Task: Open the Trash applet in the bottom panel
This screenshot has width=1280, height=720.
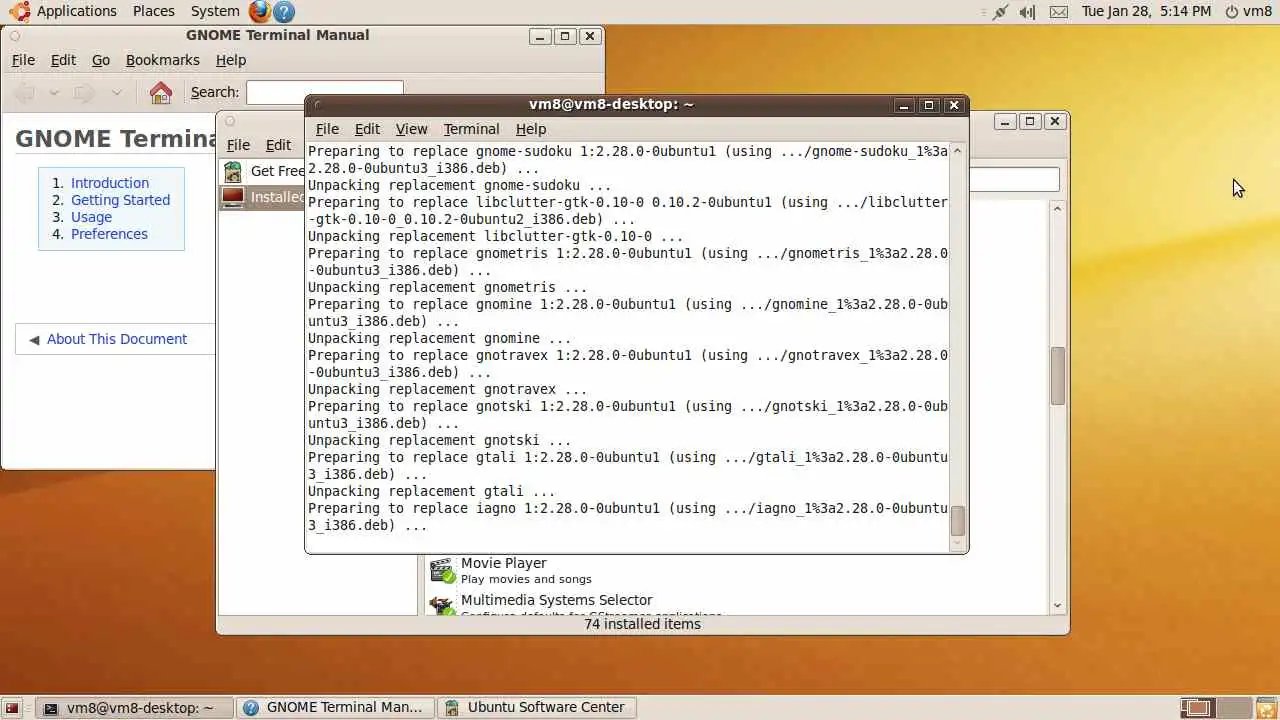Action: (x=1266, y=708)
